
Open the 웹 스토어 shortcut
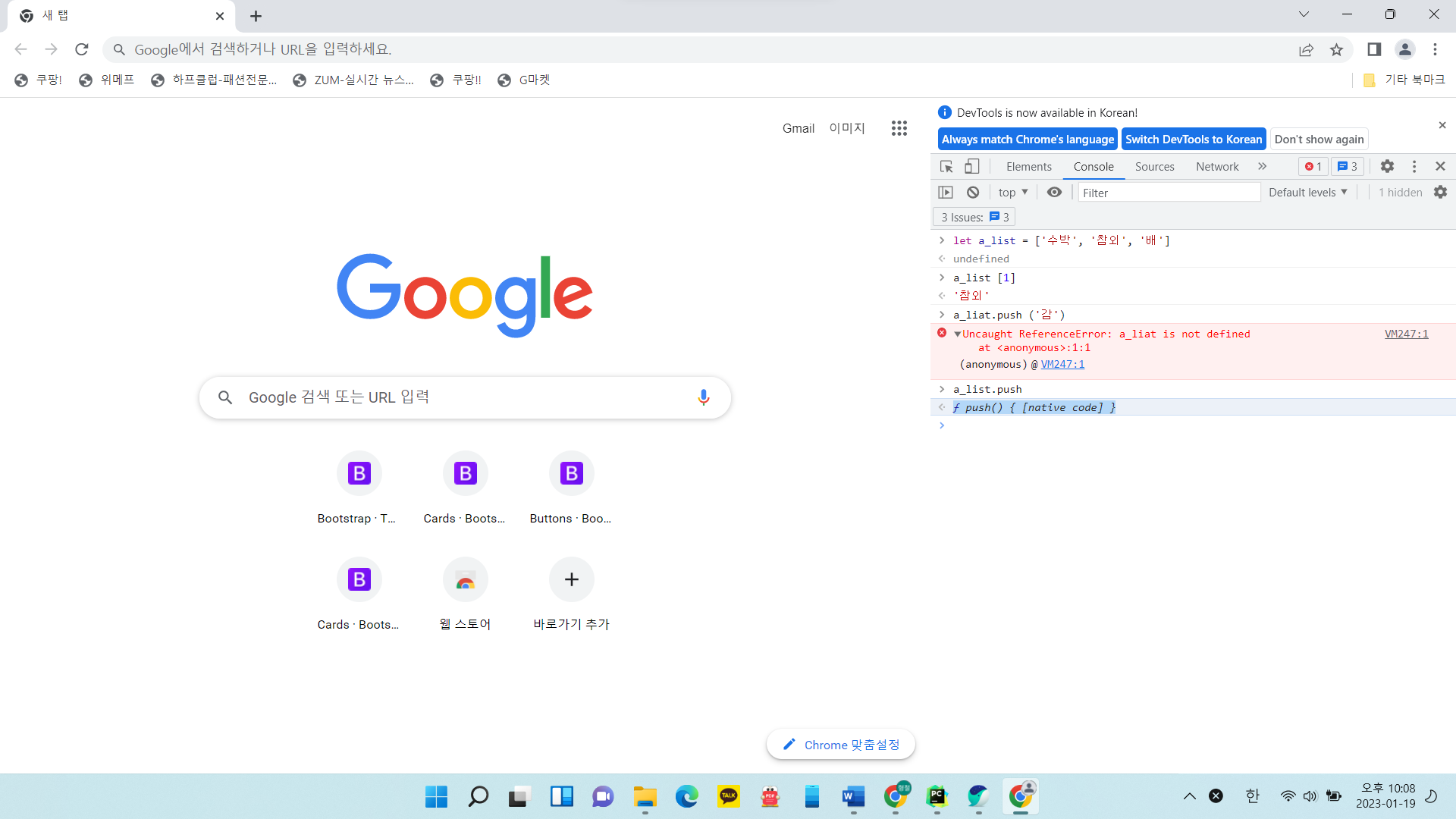click(465, 594)
